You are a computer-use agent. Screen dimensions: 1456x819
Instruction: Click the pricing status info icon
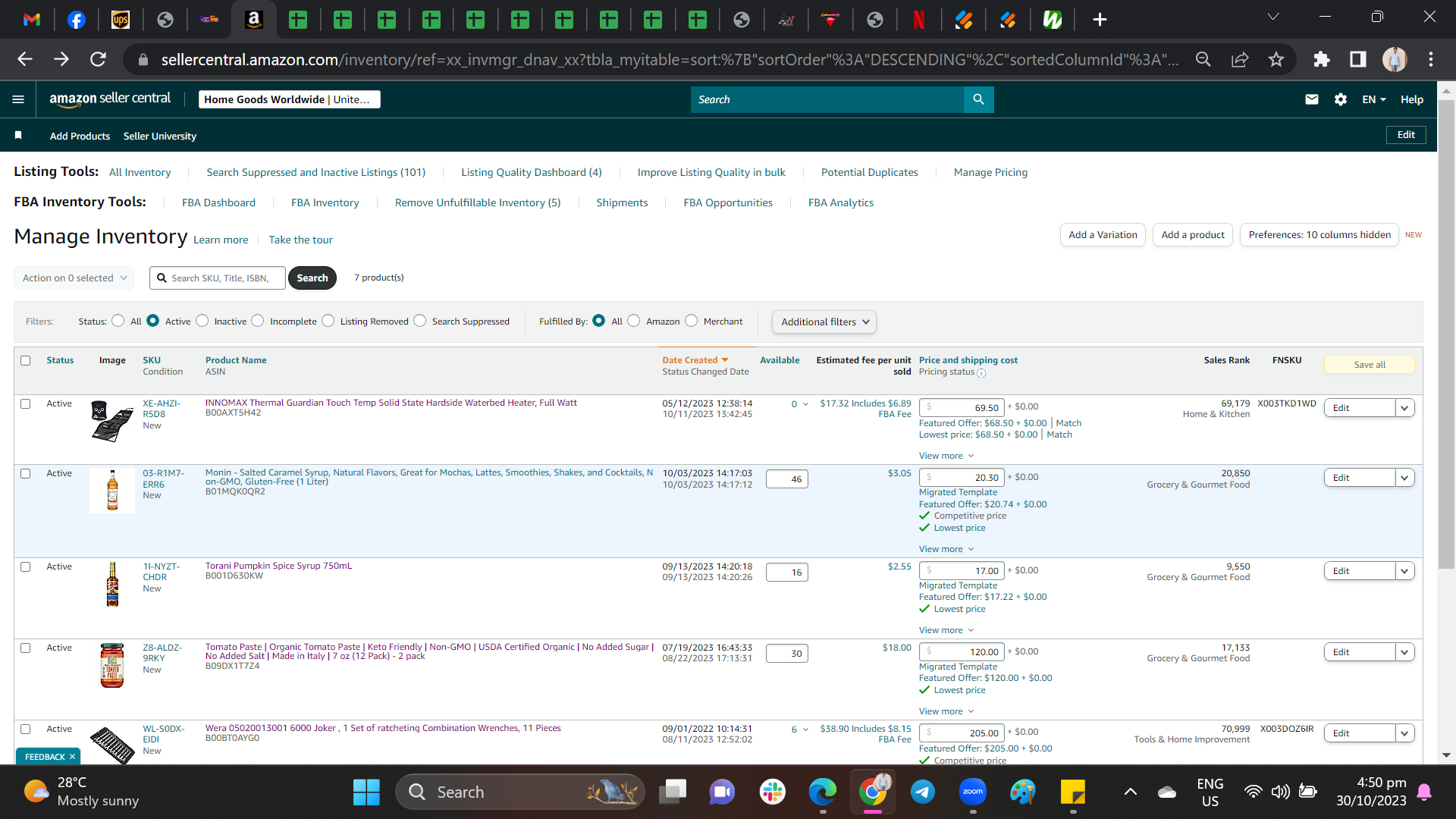[x=981, y=373]
